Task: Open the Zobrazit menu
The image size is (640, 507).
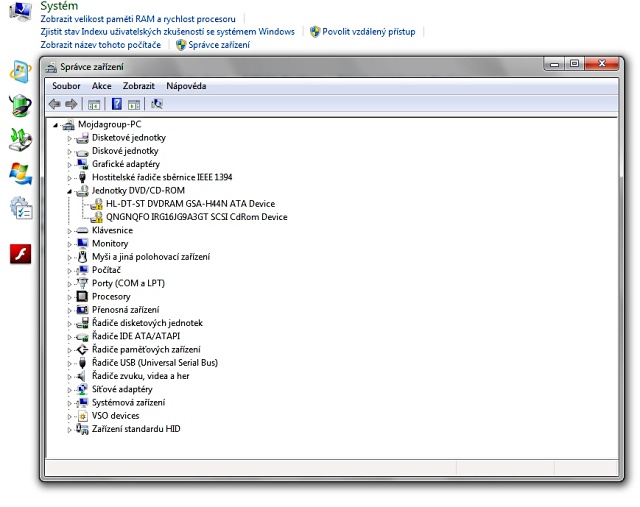Action: 138,86
